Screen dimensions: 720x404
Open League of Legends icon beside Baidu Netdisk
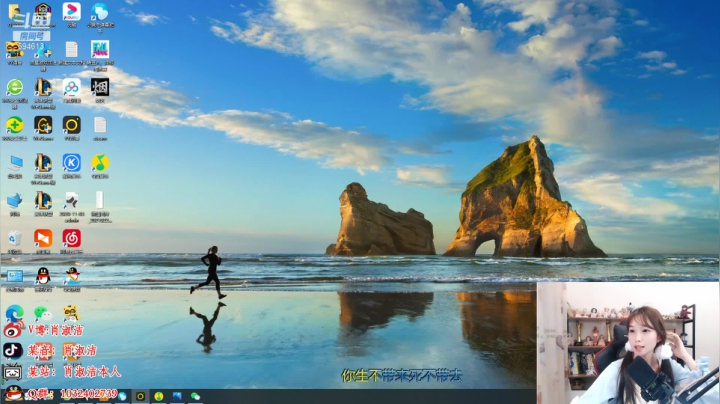tap(43, 87)
